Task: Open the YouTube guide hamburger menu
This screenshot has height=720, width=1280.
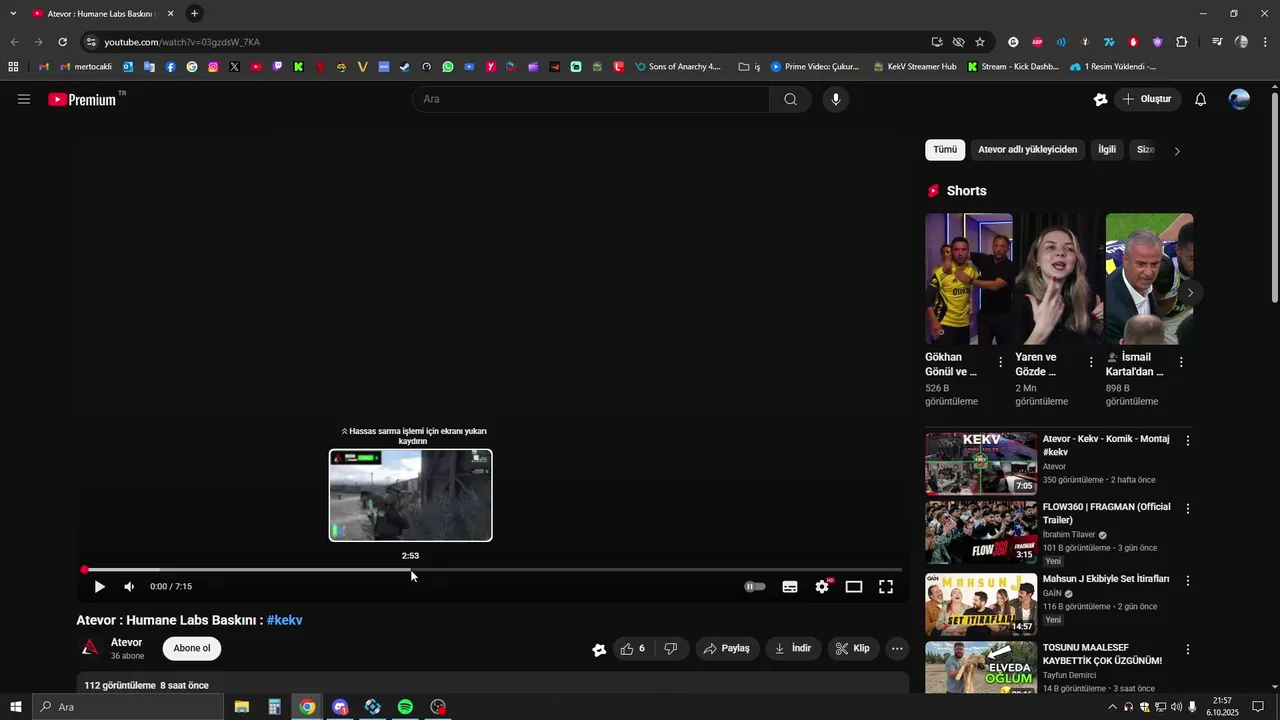Action: point(24,99)
